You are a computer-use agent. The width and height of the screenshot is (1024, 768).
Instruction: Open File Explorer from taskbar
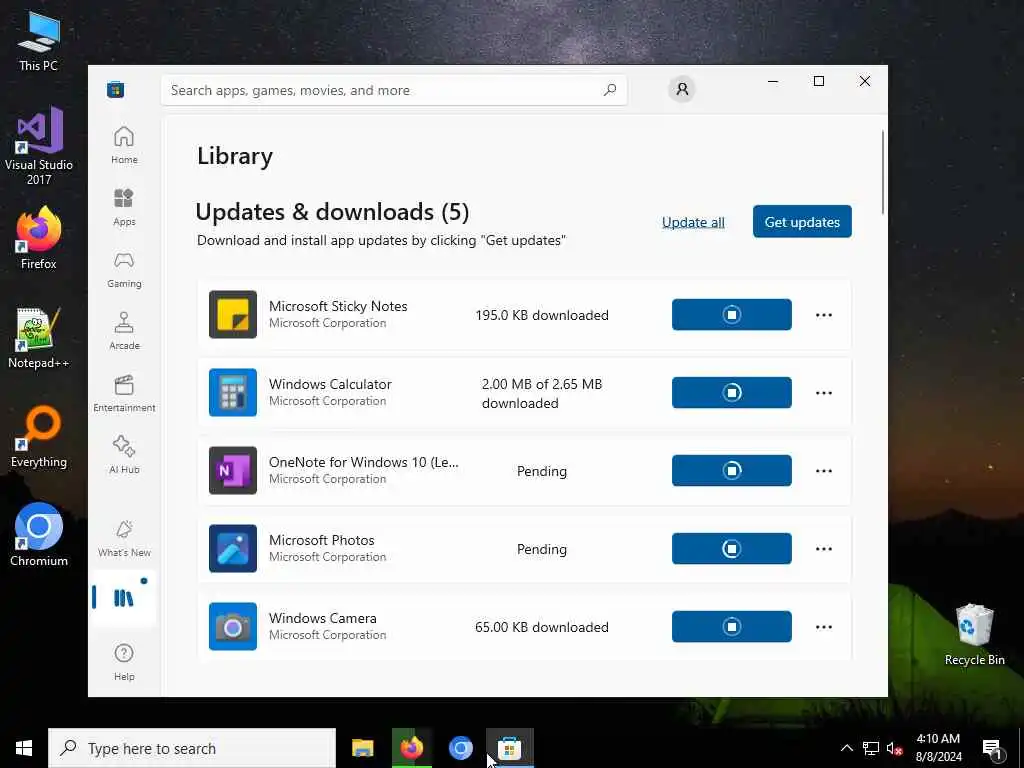(362, 748)
